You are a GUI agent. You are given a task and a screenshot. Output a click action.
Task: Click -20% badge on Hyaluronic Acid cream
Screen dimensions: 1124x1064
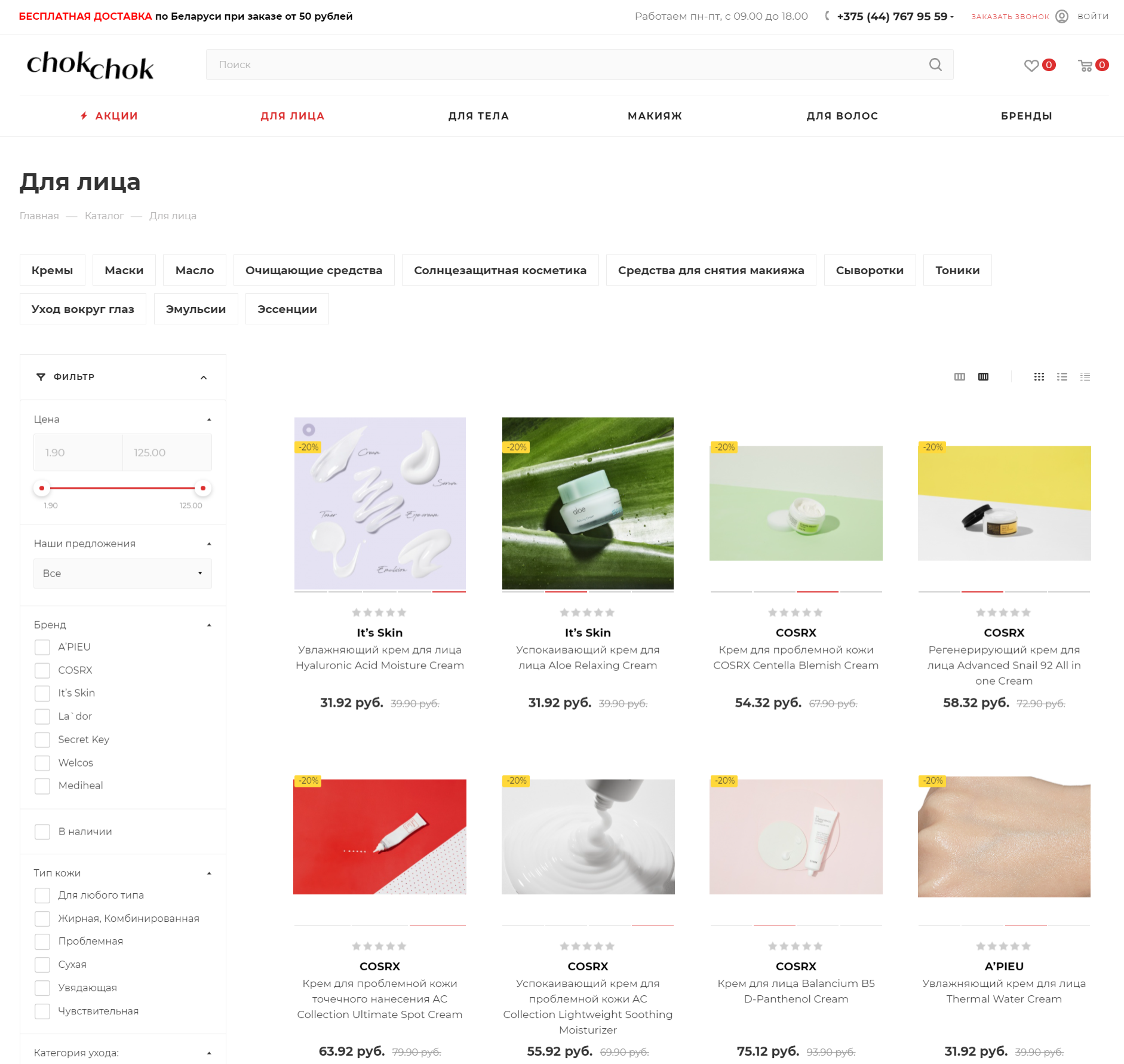308,447
